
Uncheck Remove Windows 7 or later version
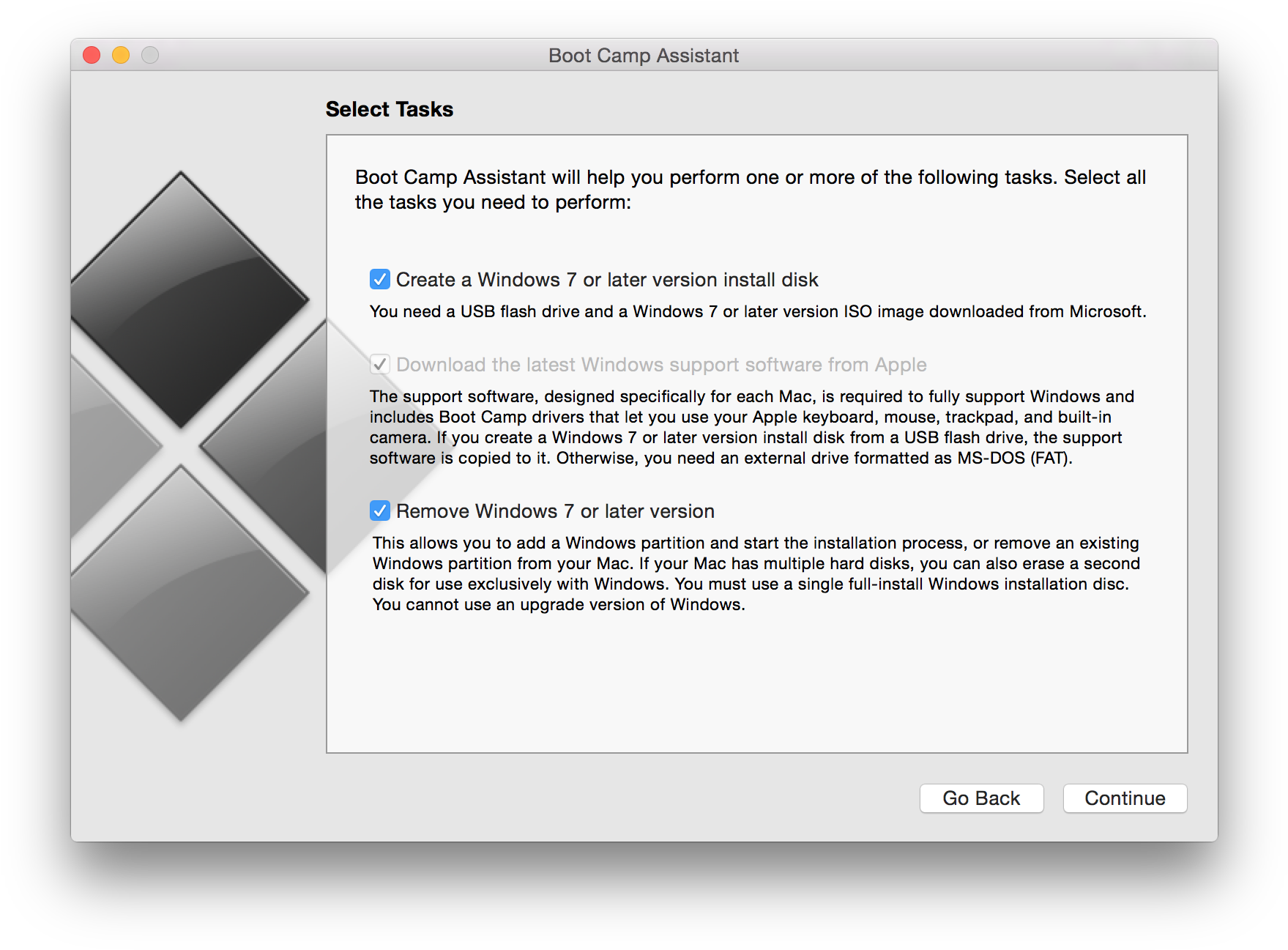[379, 511]
